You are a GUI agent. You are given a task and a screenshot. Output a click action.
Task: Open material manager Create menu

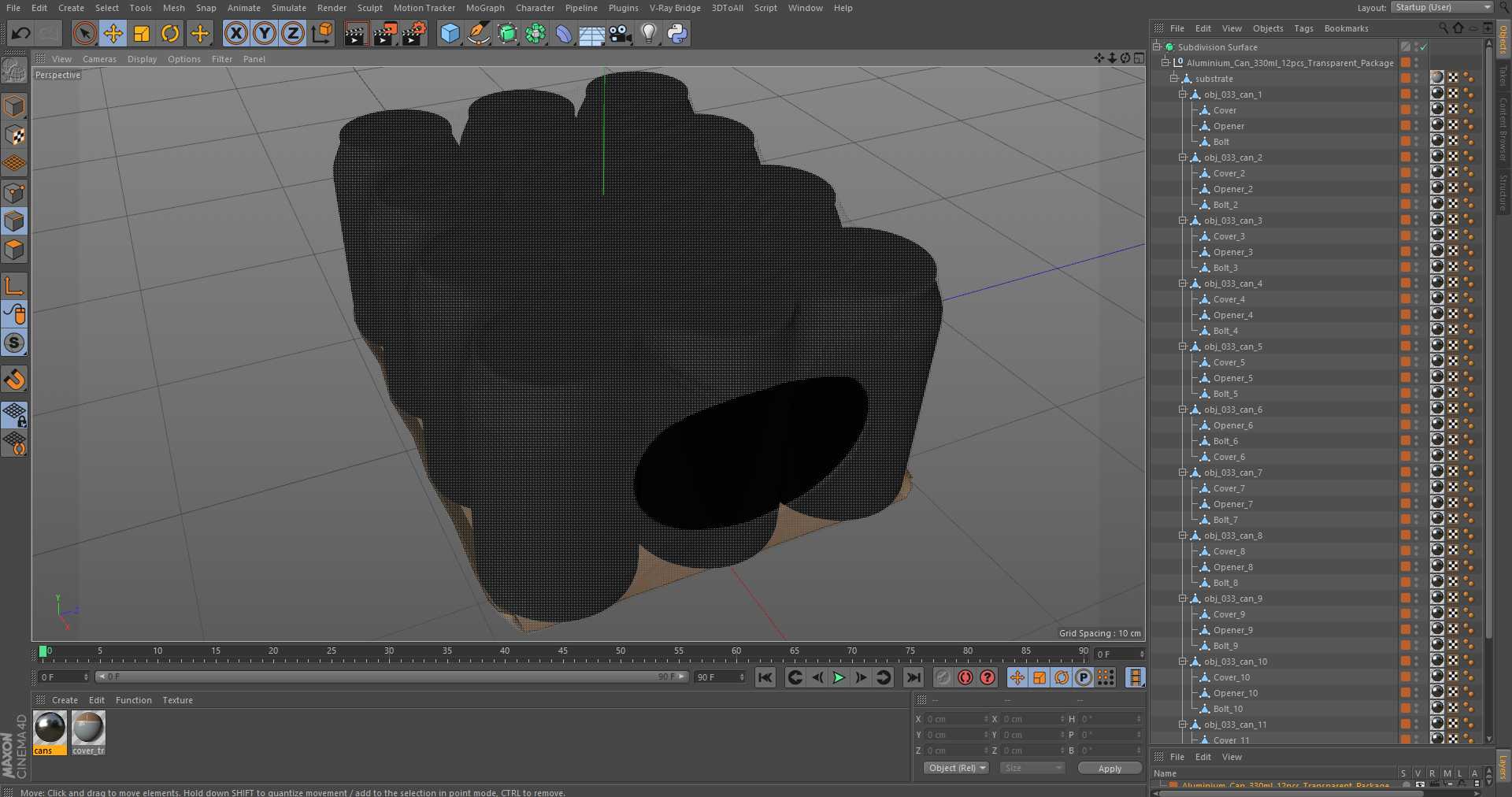pyautogui.click(x=65, y=700)
